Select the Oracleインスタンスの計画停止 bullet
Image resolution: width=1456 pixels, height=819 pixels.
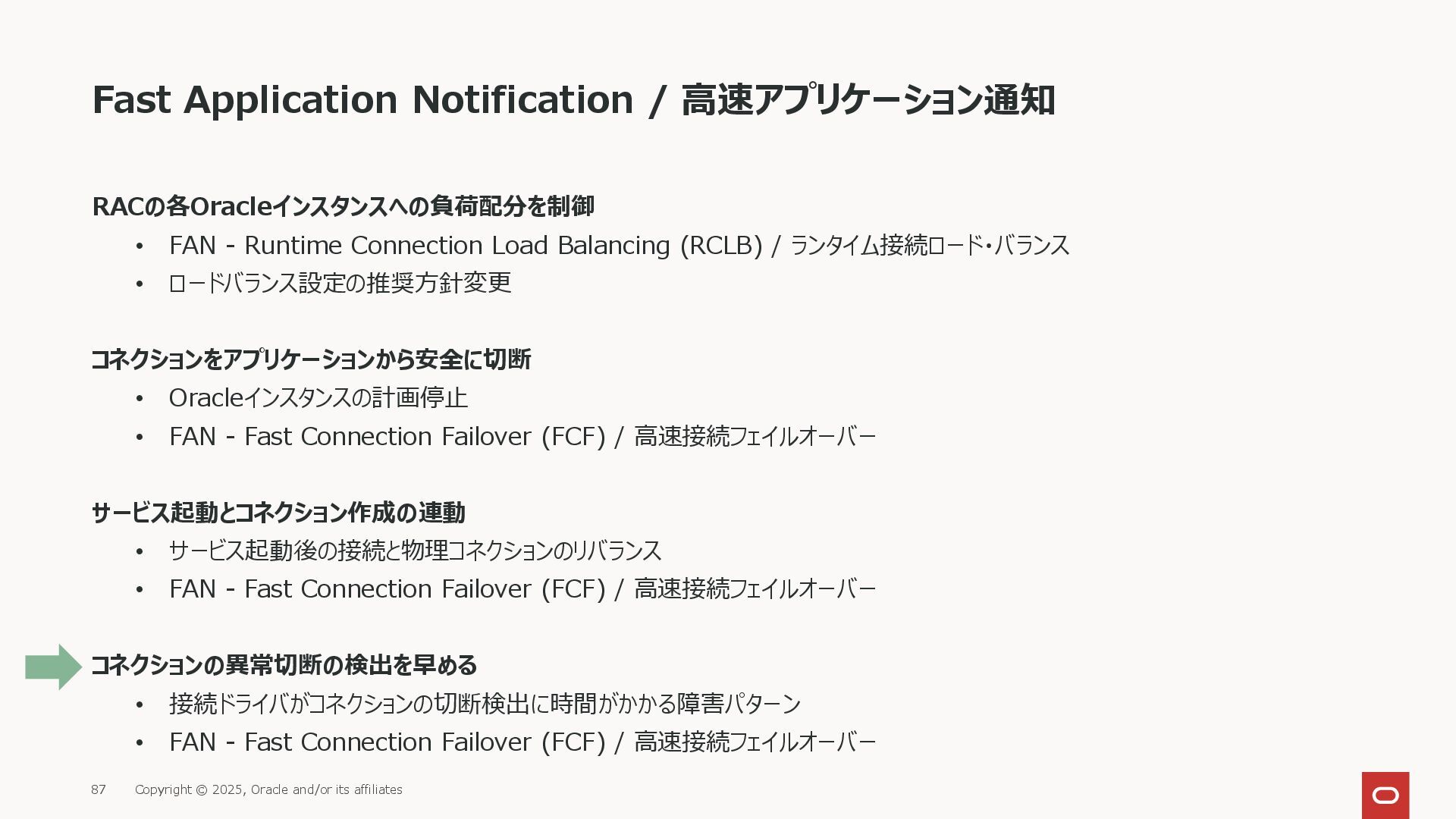[x=318, y=398]
